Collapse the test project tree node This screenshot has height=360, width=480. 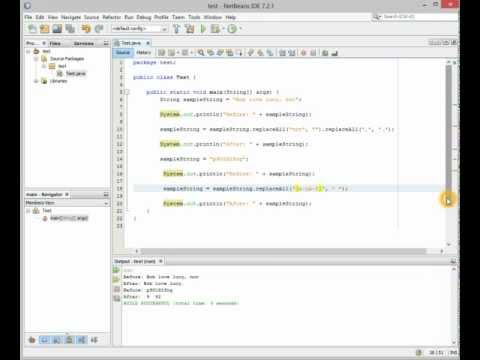pos(29,51)
